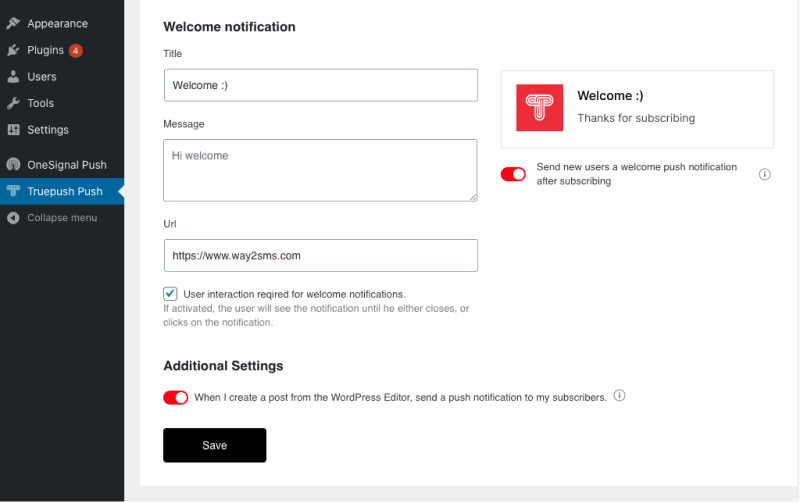Uncheck User interaction required checkbox
This screenshot has height=502, width=800.
coord(170,294)
